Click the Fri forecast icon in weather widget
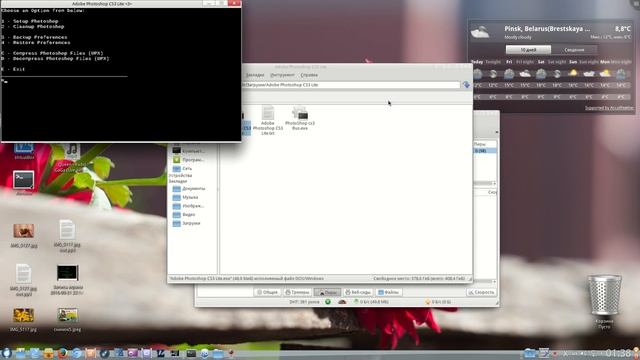640x360 pixels. (x=509, y=74)
